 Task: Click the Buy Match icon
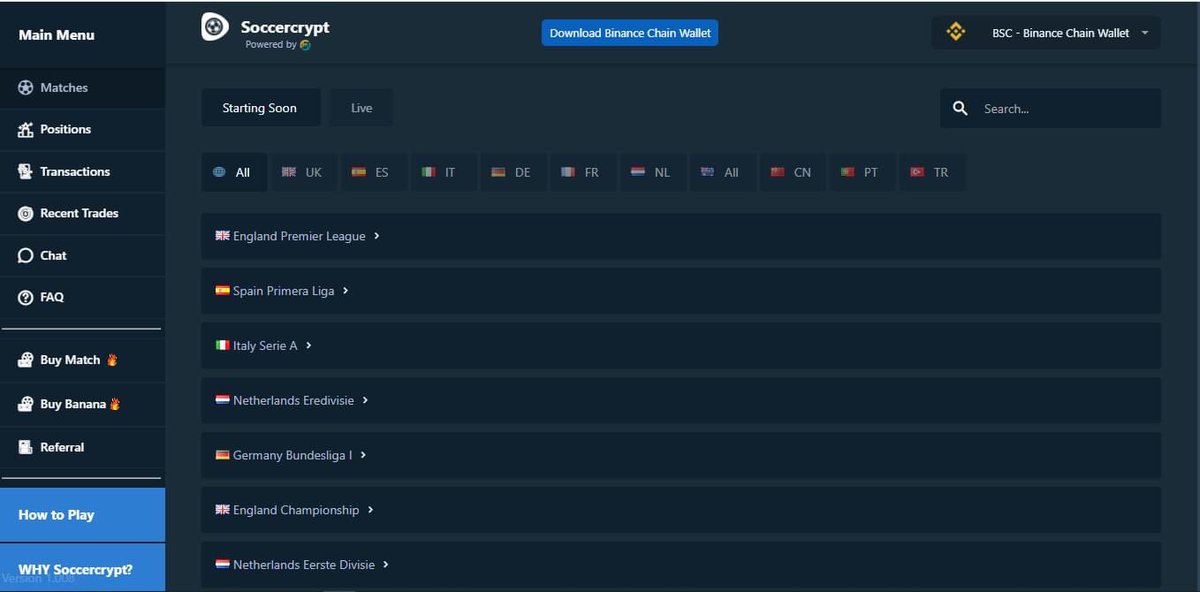click(26, 361)
